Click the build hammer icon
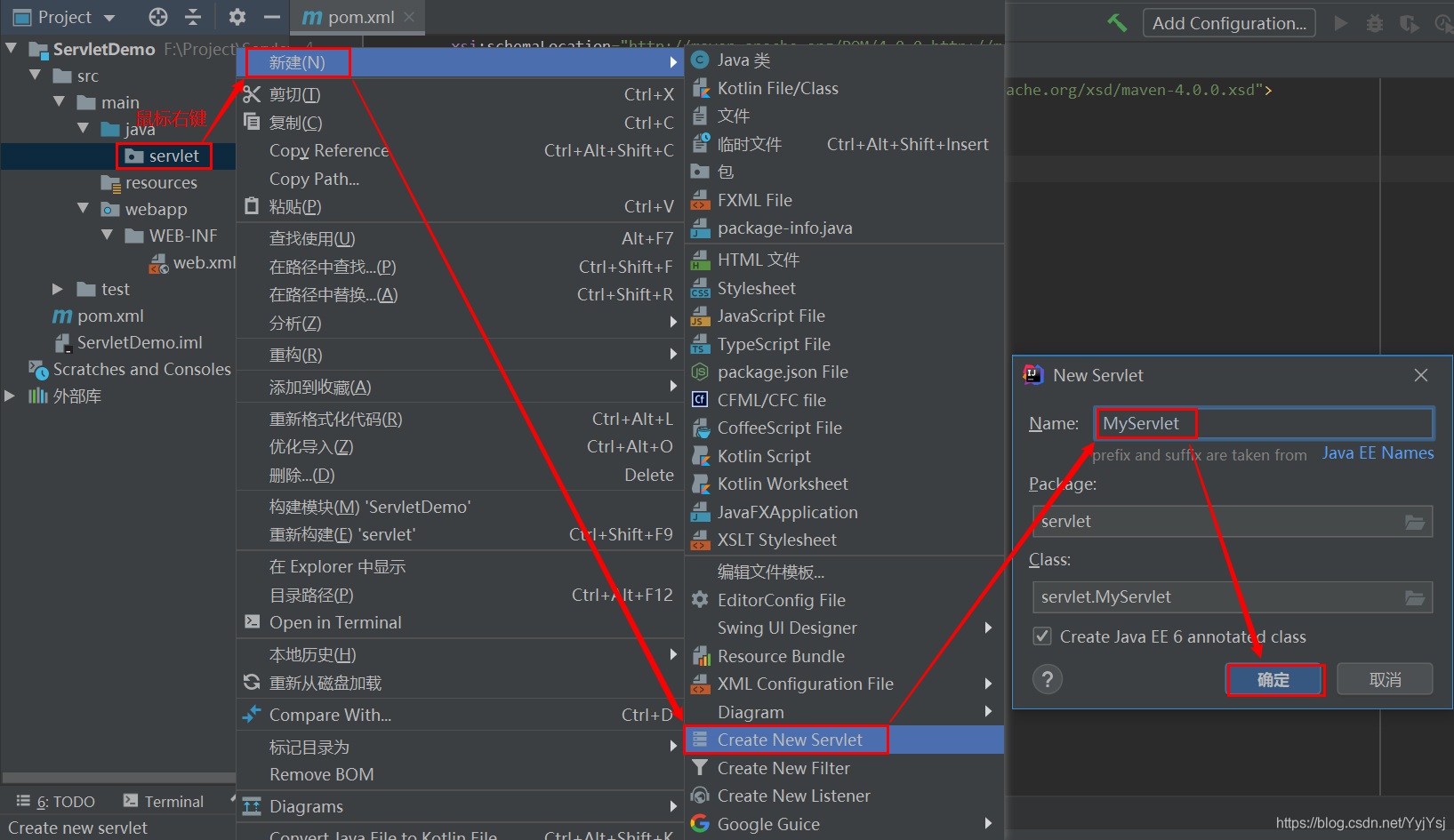 [1117, 22]
